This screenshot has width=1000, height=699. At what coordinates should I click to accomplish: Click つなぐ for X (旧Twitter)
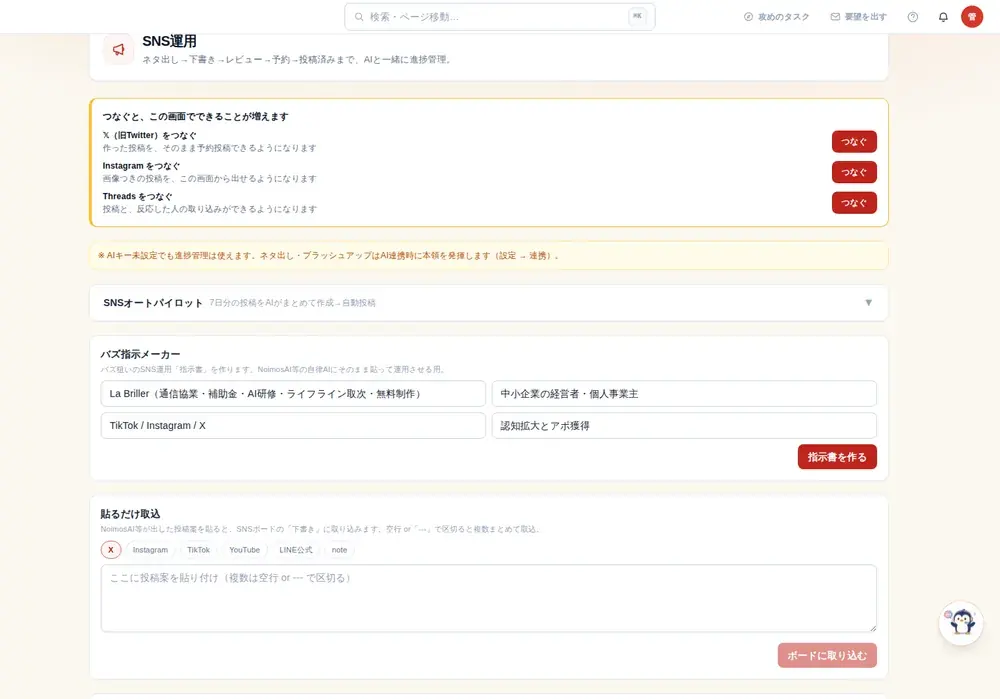(x=854, y=142)
